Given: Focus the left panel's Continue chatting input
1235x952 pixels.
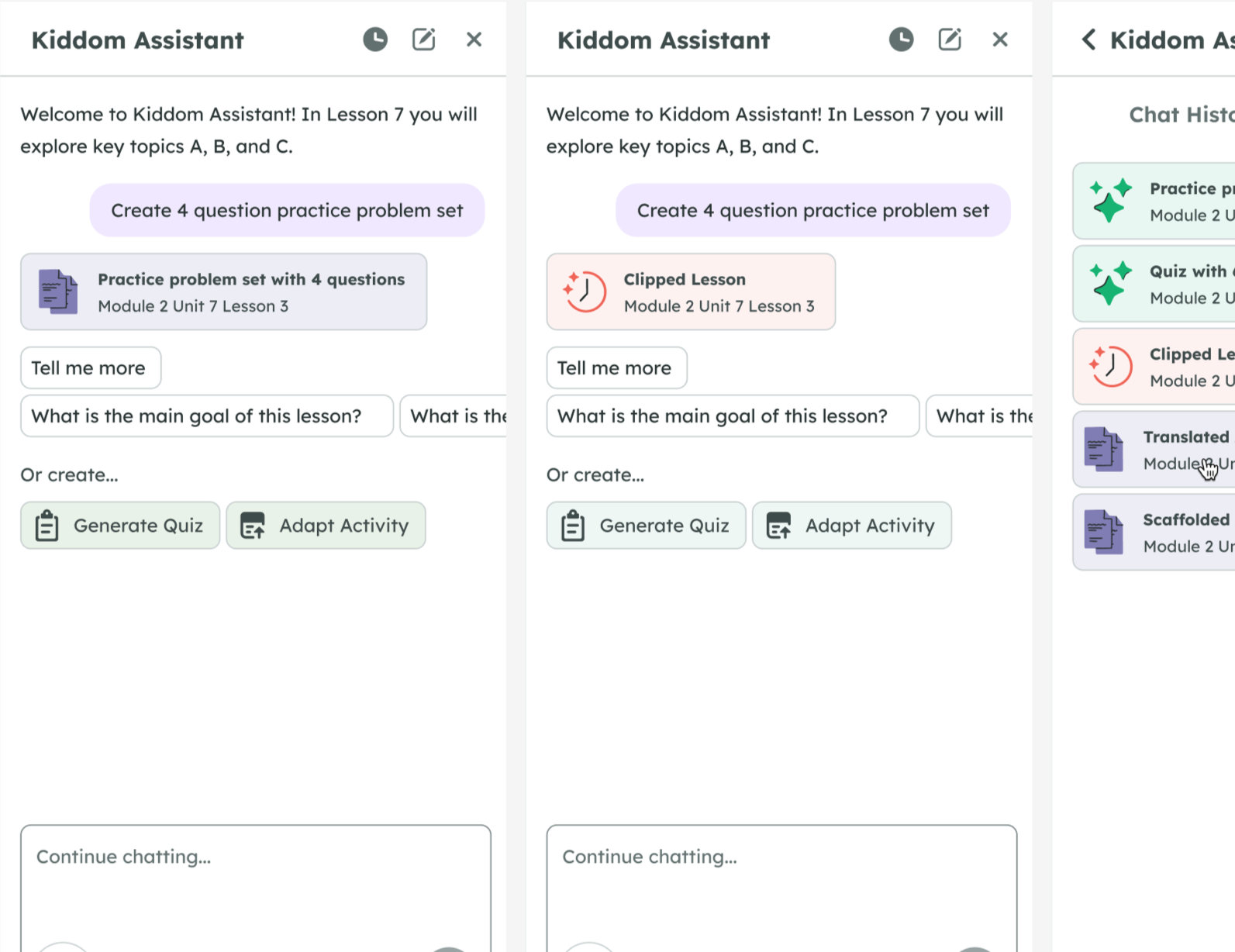Looking at the screenshot, I should click(x=256, y=888).
